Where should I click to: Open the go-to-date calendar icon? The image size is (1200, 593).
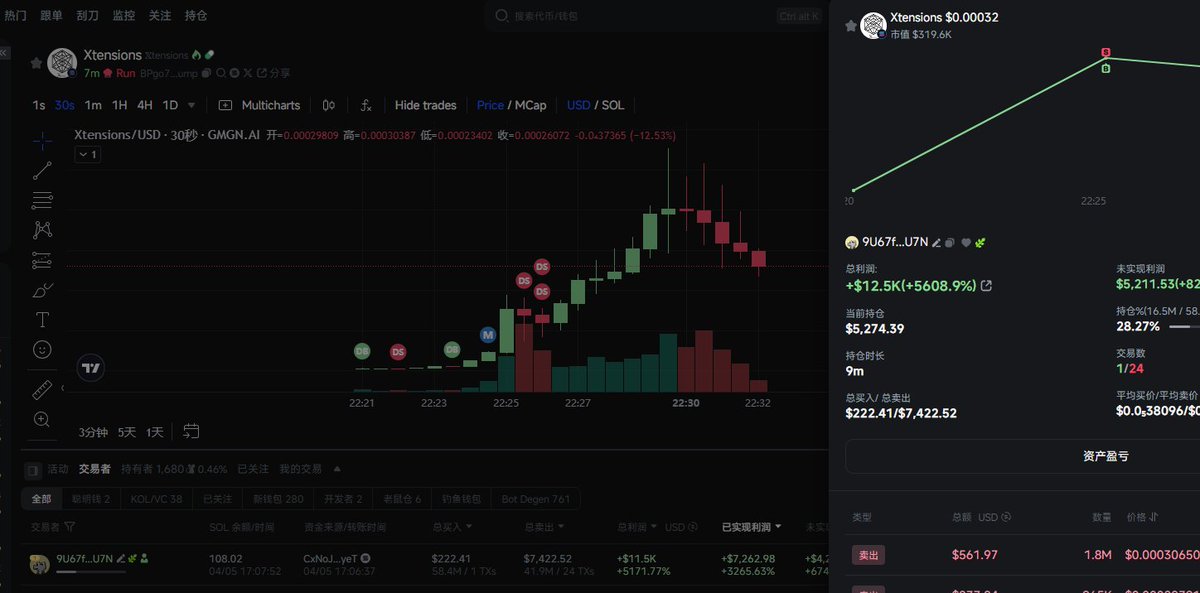click(x=192, y=431)
